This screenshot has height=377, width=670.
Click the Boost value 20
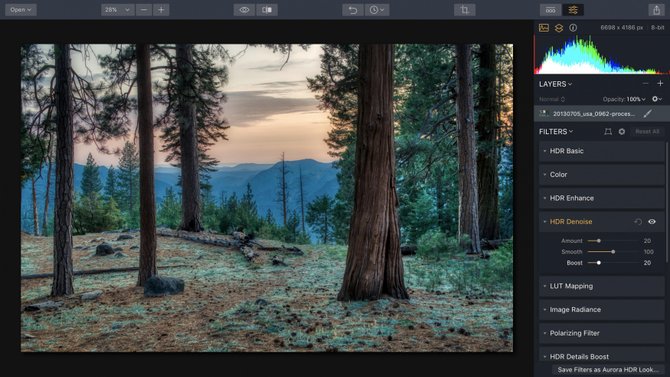coord(647,263)
